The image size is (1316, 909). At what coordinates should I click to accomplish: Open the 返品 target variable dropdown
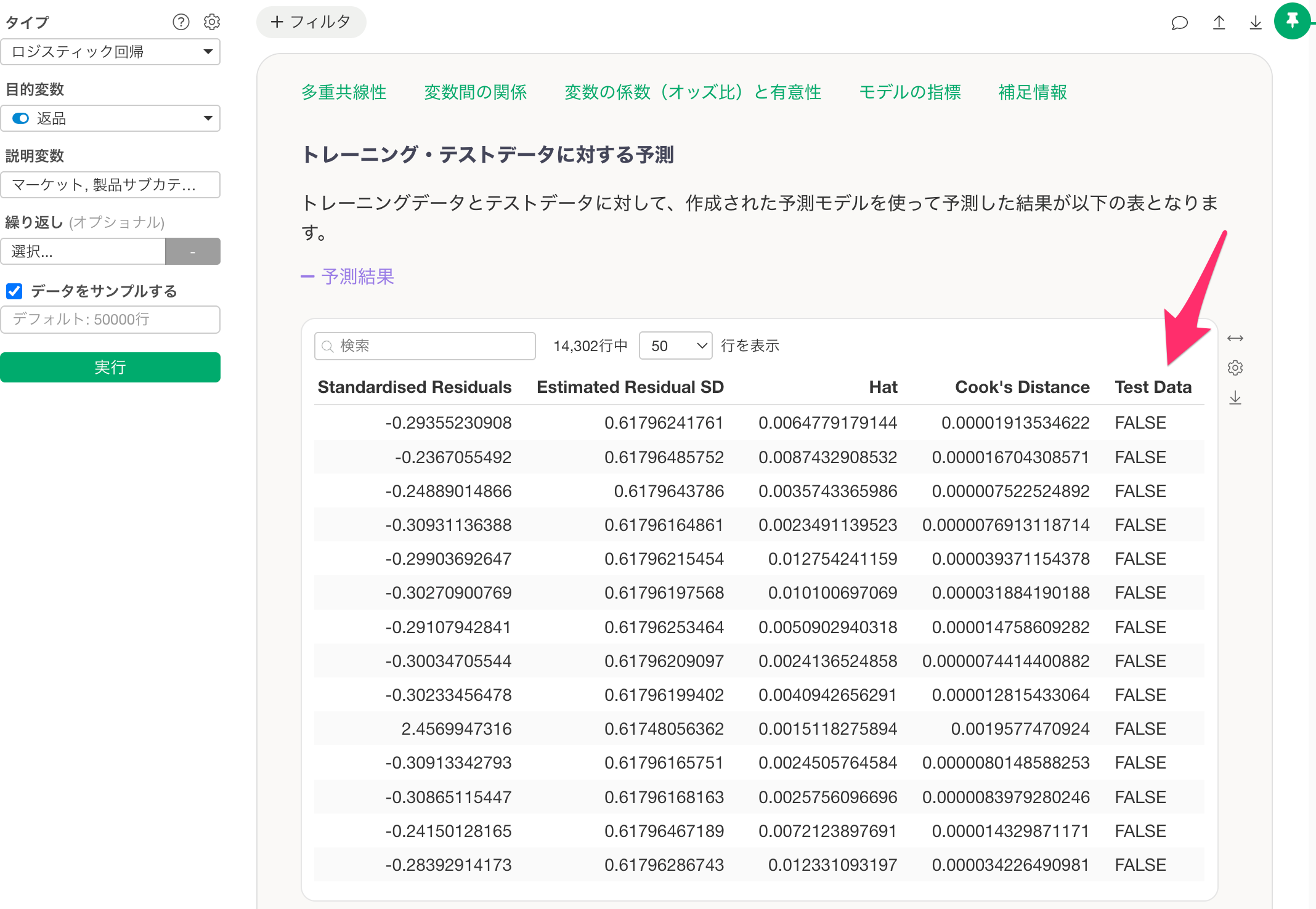(110, 118)
